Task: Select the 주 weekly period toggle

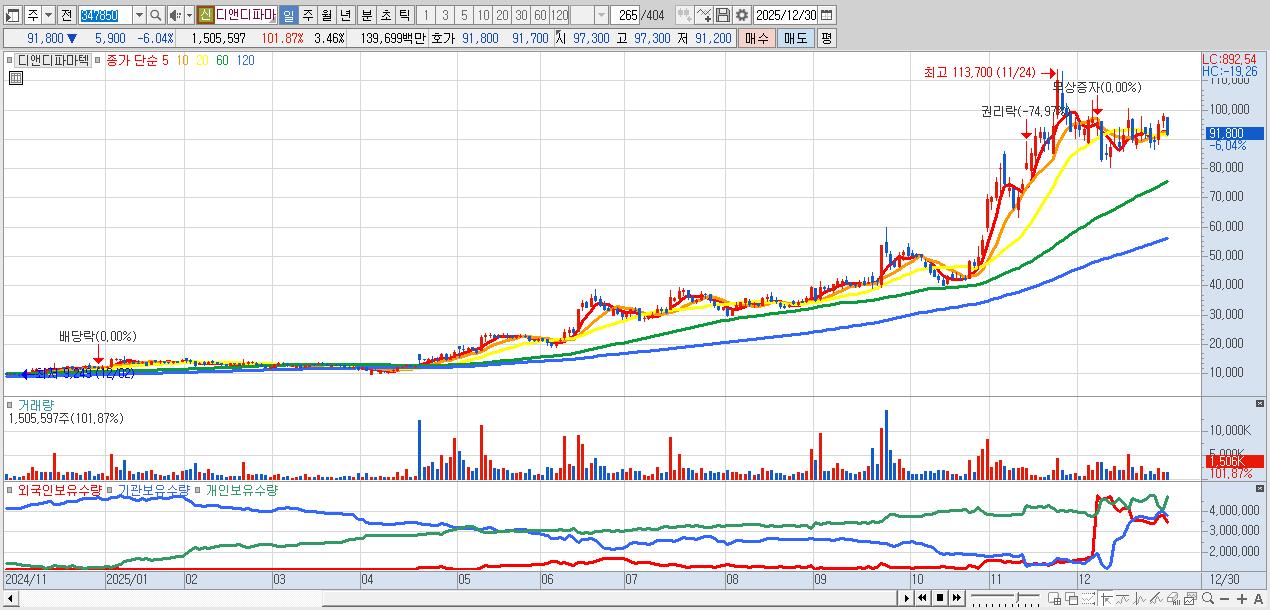Action: click(307, 15)
